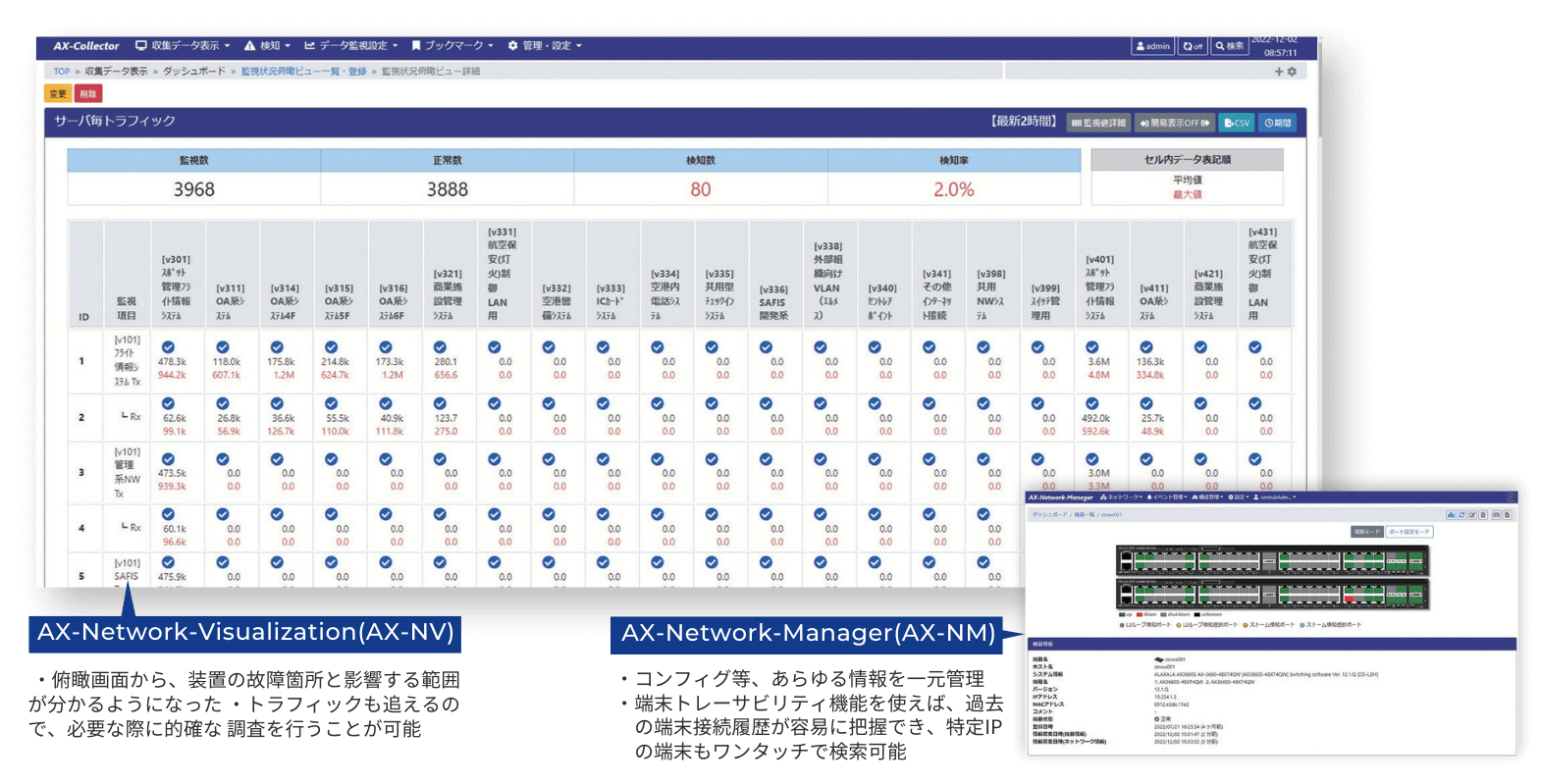Click the topology icon in AX-Network-Manager toolbar
1541x784 pixels.
1451,515
